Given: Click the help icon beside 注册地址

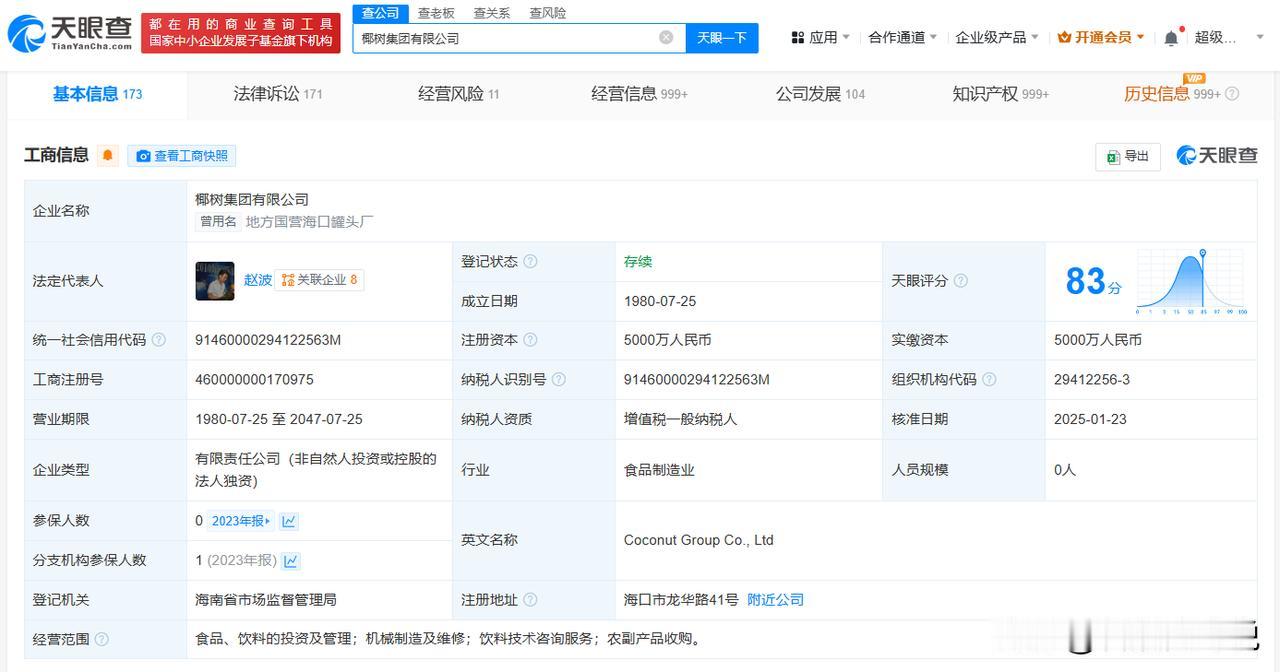Looking at the screenshot, I should (x=530, y=600).
